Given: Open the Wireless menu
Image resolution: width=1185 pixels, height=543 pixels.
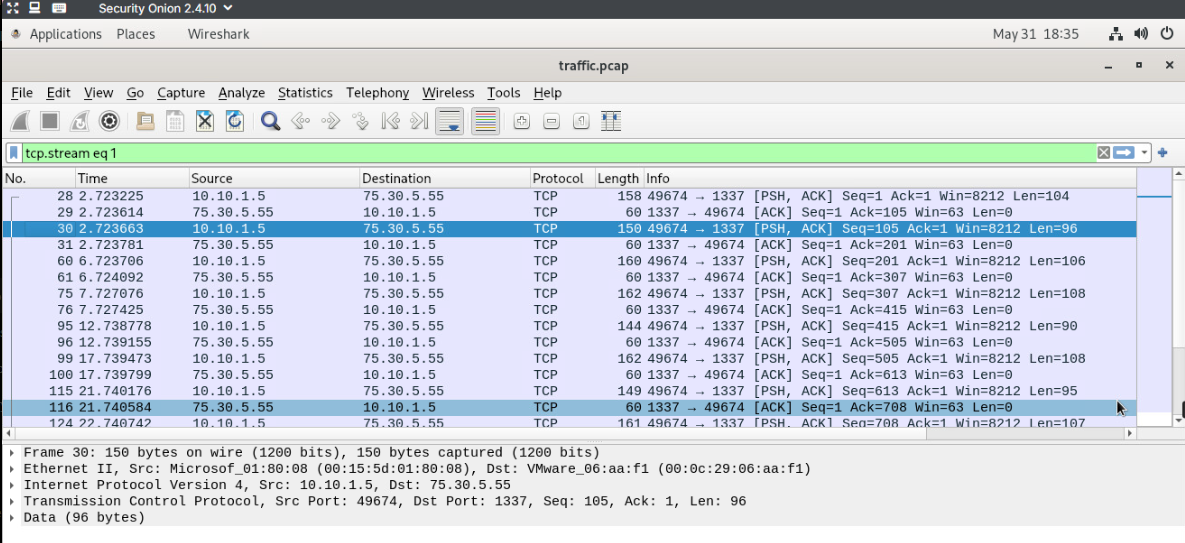Looking at the screenshot, I should (x=448, y=92).
